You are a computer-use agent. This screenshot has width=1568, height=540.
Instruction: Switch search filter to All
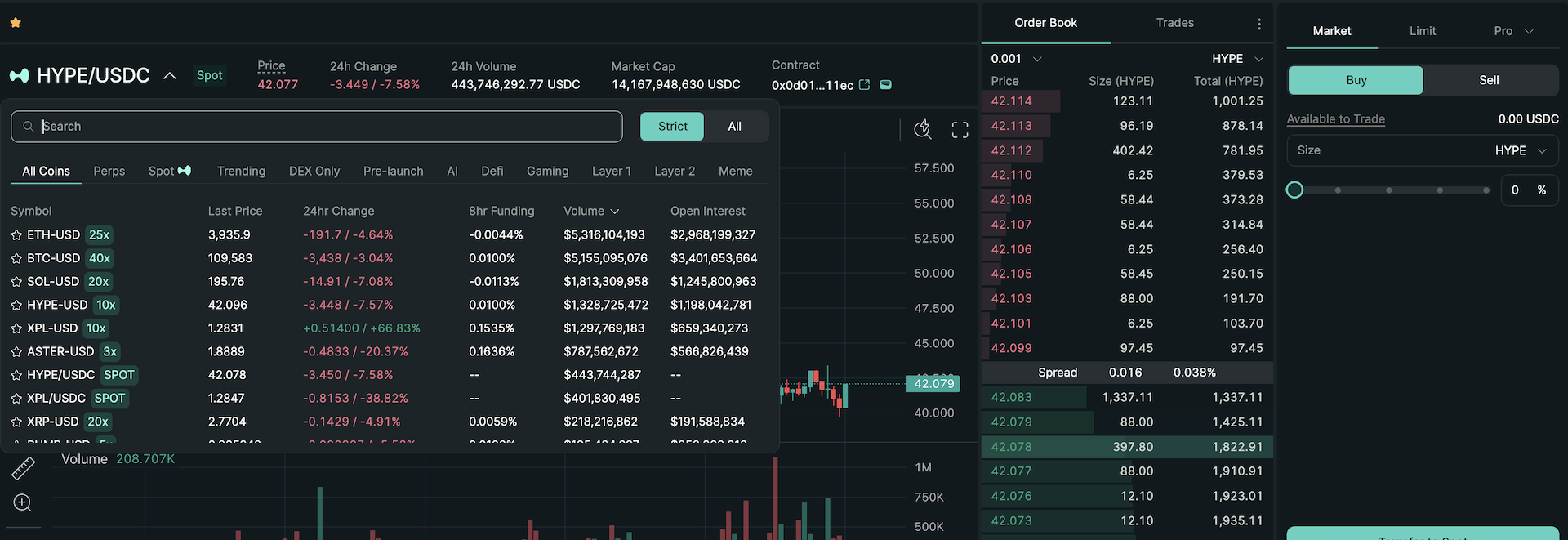pos(734,126)
